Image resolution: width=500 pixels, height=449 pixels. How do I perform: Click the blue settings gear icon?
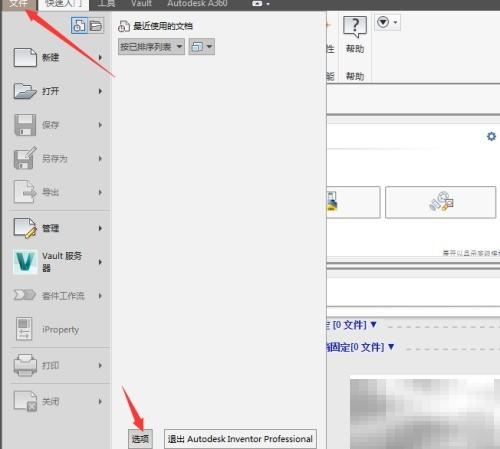[491, 136]
